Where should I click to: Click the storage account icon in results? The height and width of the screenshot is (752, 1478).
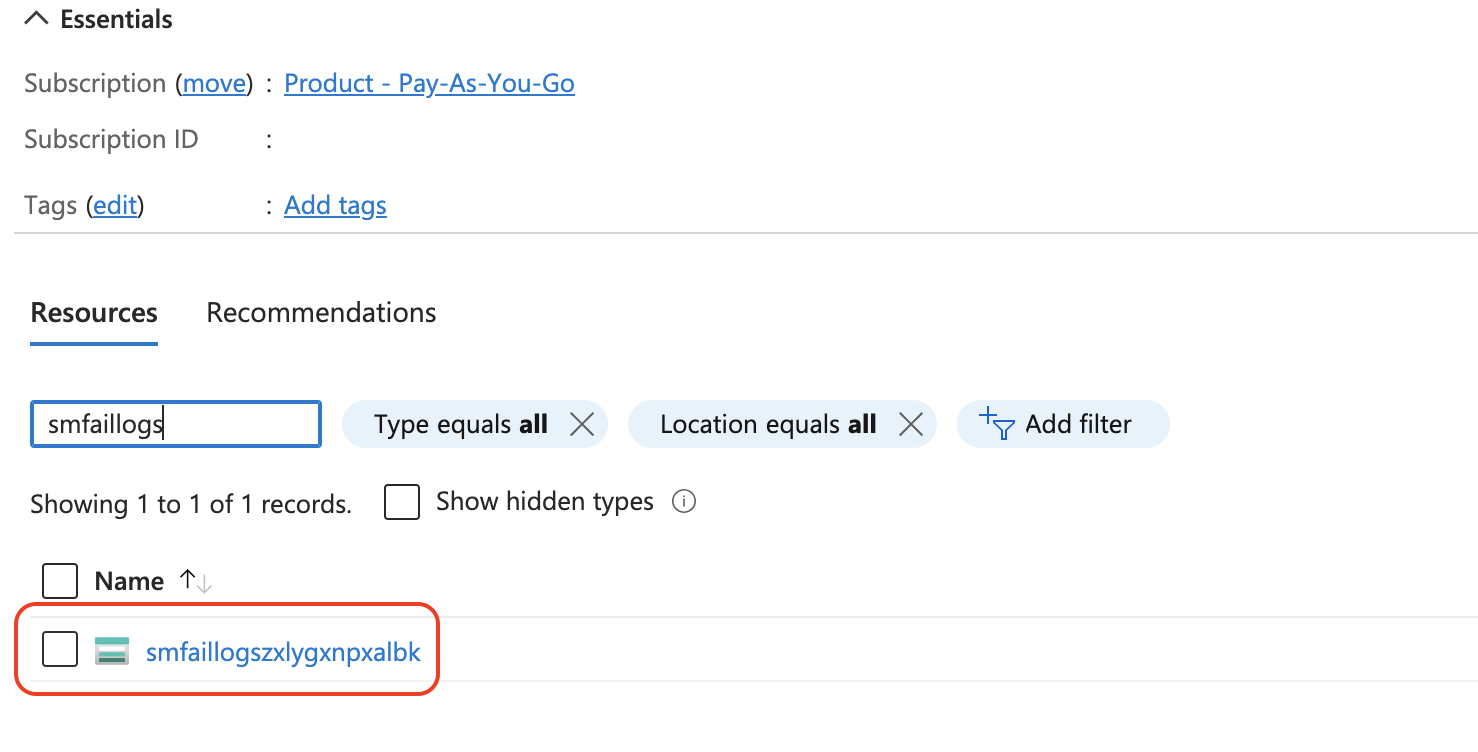pyautogui.click(x=112, y=651)
